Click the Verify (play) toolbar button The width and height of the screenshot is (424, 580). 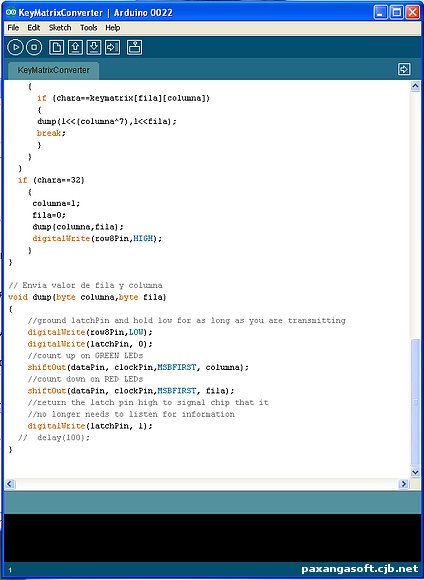15,47
